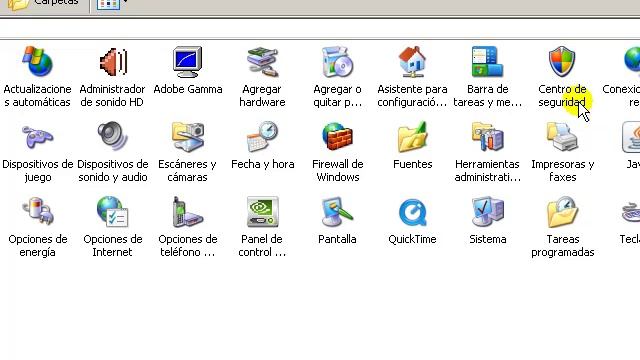Select Escáneres y cámaras icon
640x360 pixels.
point(188,137)
